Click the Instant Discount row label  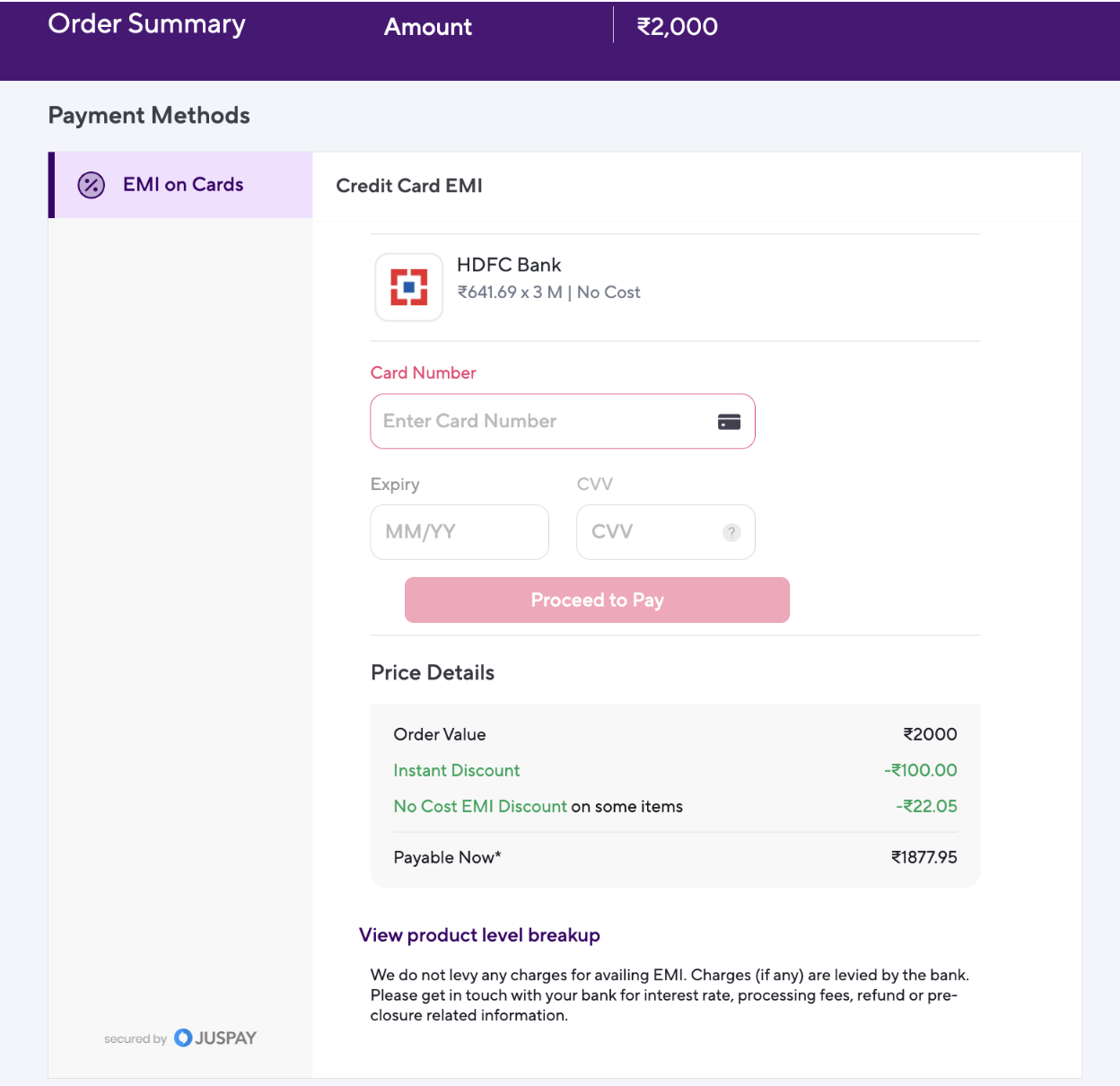(457, 770)
